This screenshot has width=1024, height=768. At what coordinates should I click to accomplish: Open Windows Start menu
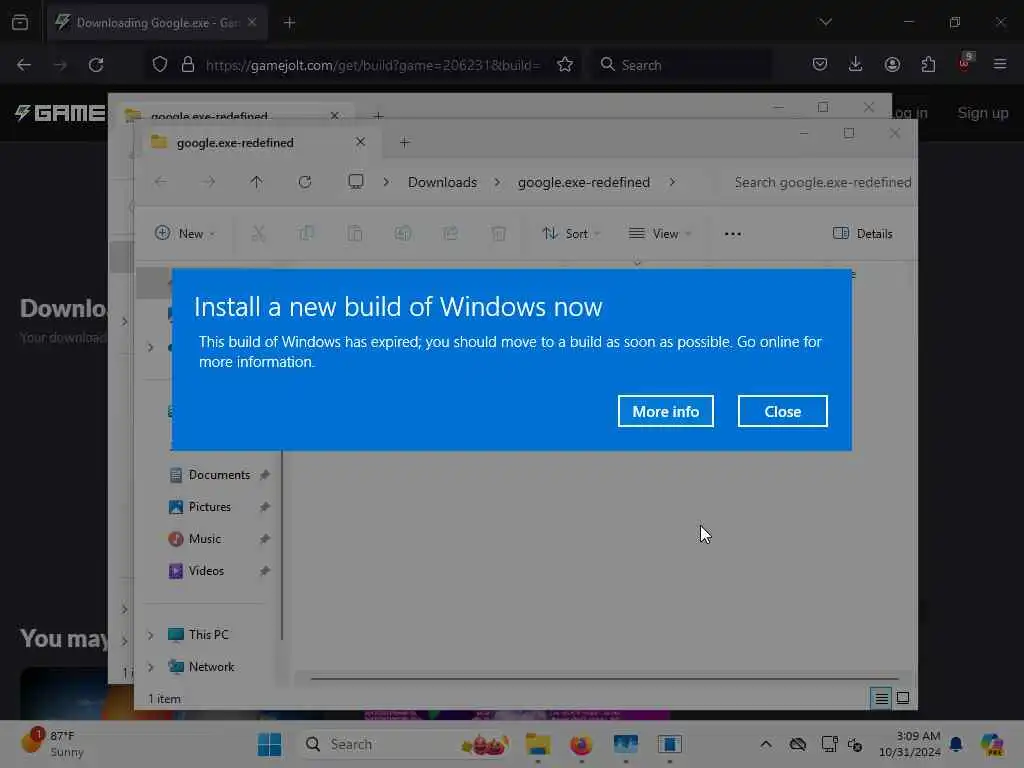(x=269, y=744)
